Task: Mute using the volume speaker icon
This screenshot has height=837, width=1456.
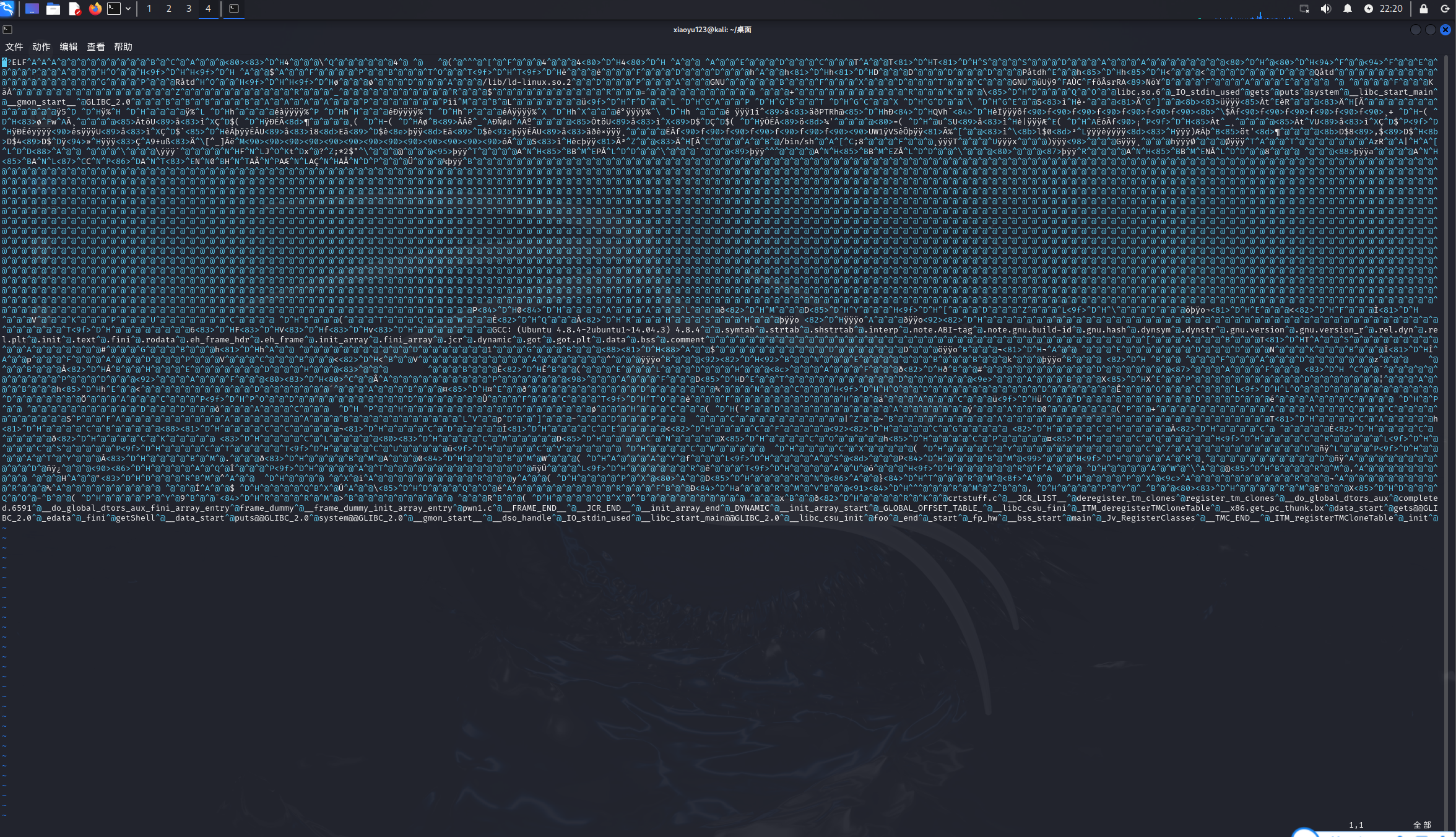Action: pos(1325,9)
